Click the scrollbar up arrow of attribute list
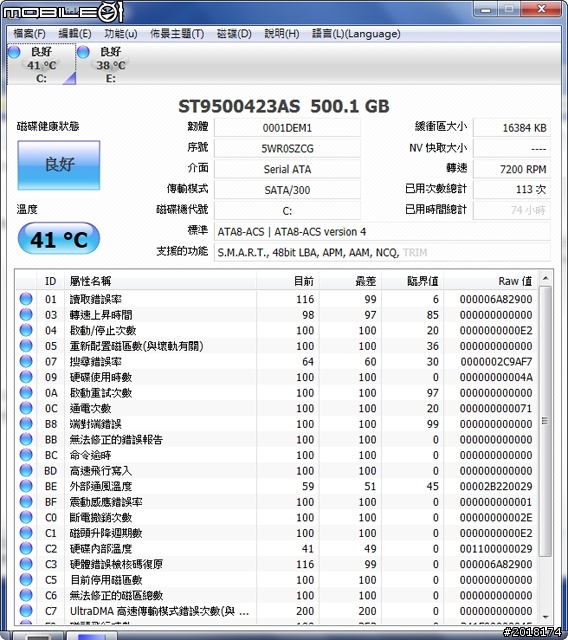 pos(545,278)
